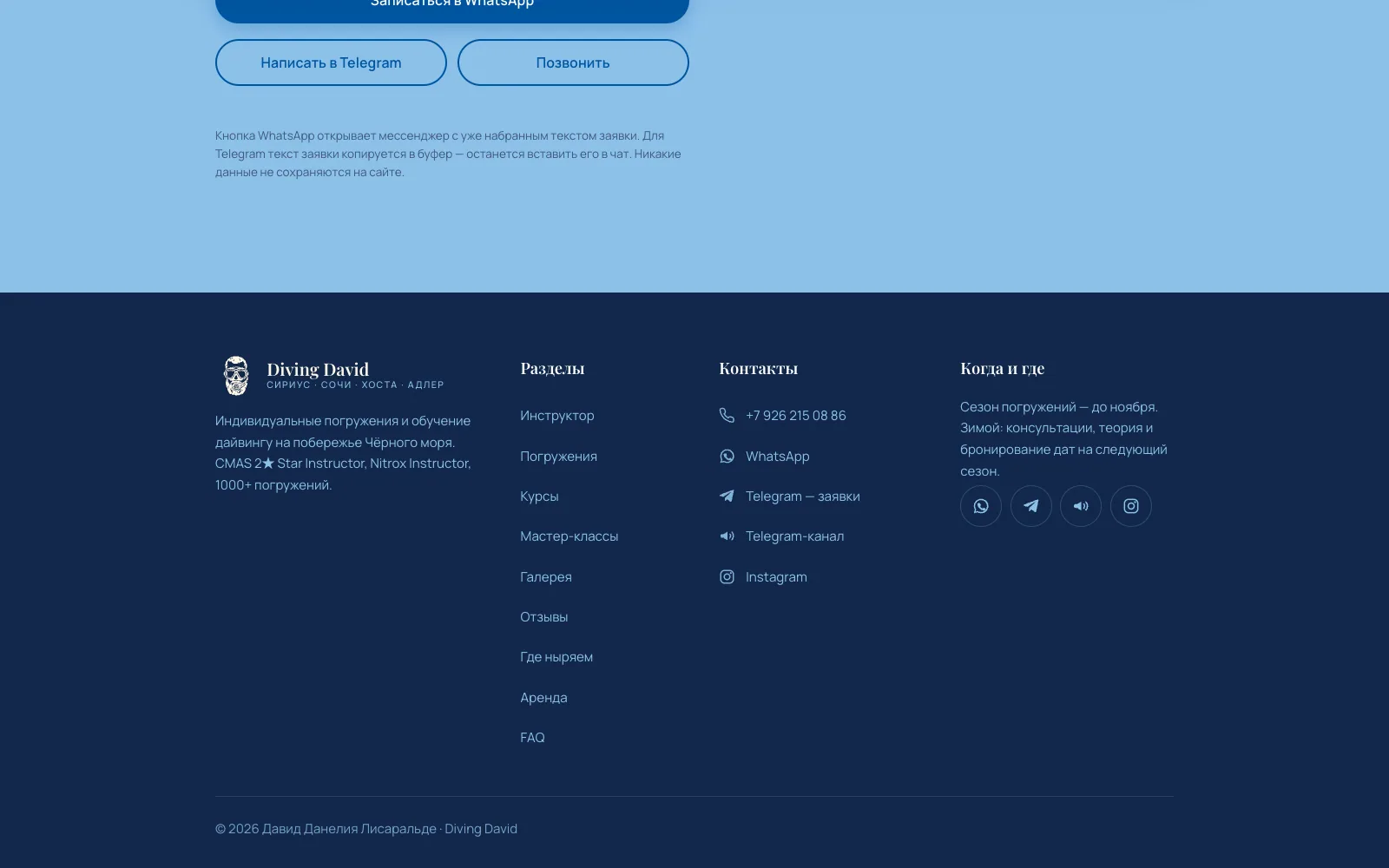The width and height of the screenshot is (1389, 868).
Task: Call the +7 926 215 08 86 link
Action: [x=796, y=416]
